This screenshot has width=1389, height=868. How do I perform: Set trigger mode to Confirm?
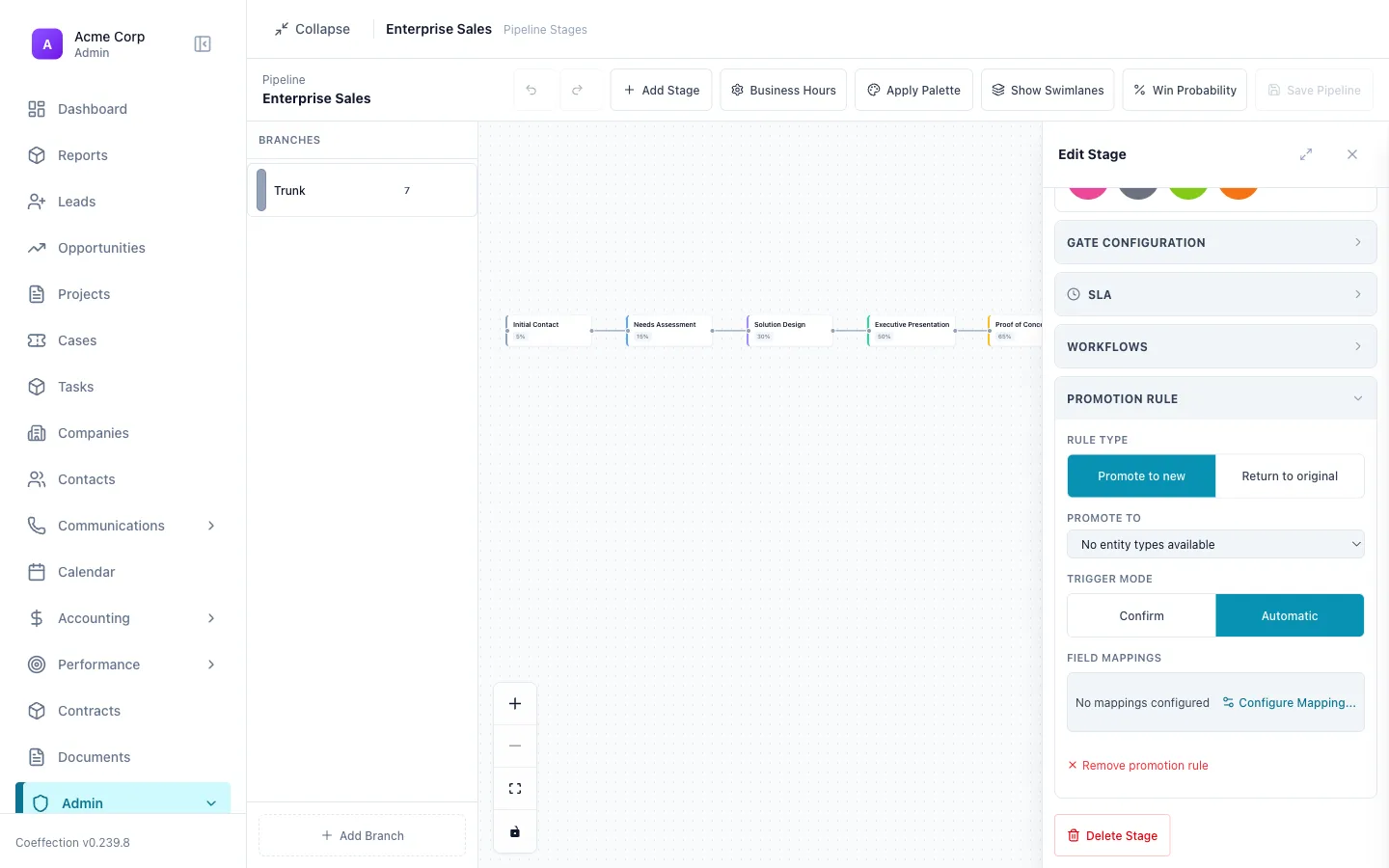click(x=1141, y=616)
